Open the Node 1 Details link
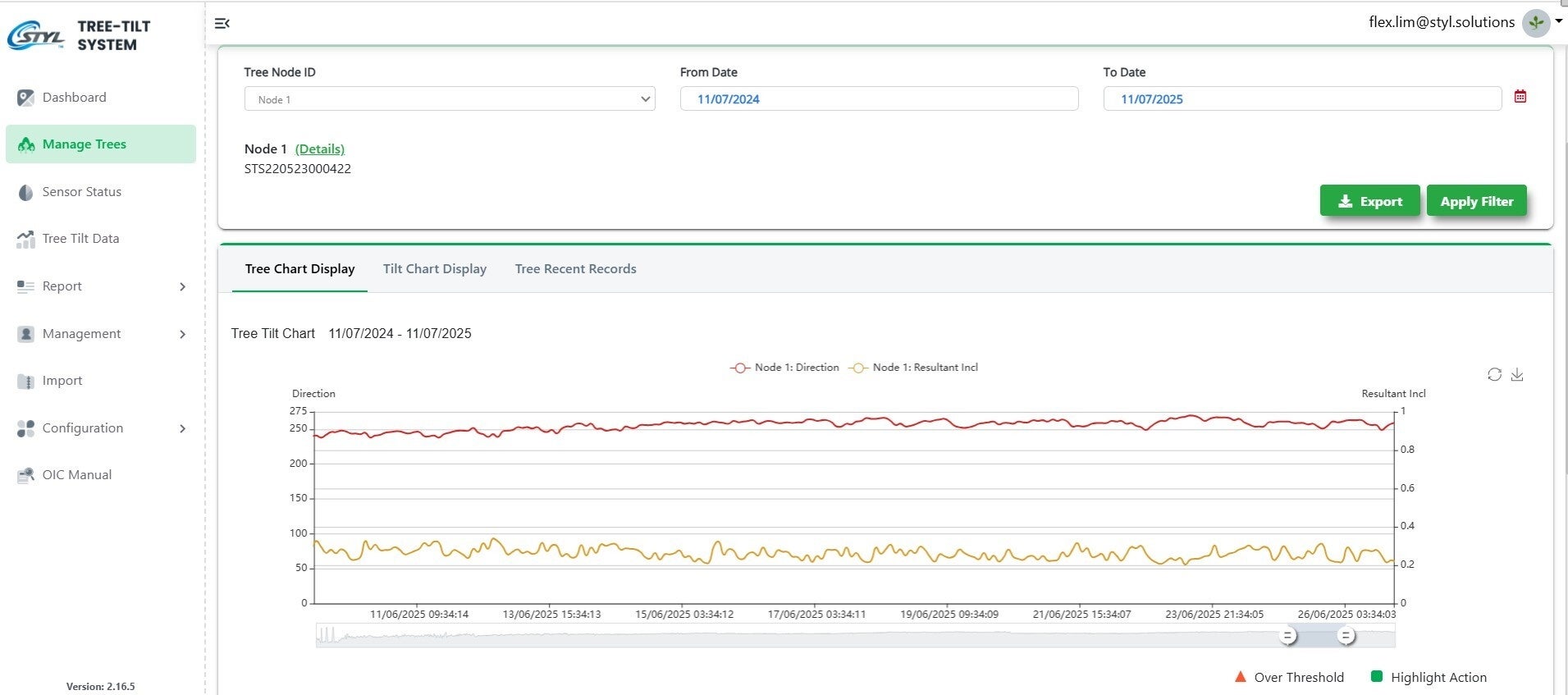The width and height of the screenshot is (1568, 695). click(x=319, y=149)
